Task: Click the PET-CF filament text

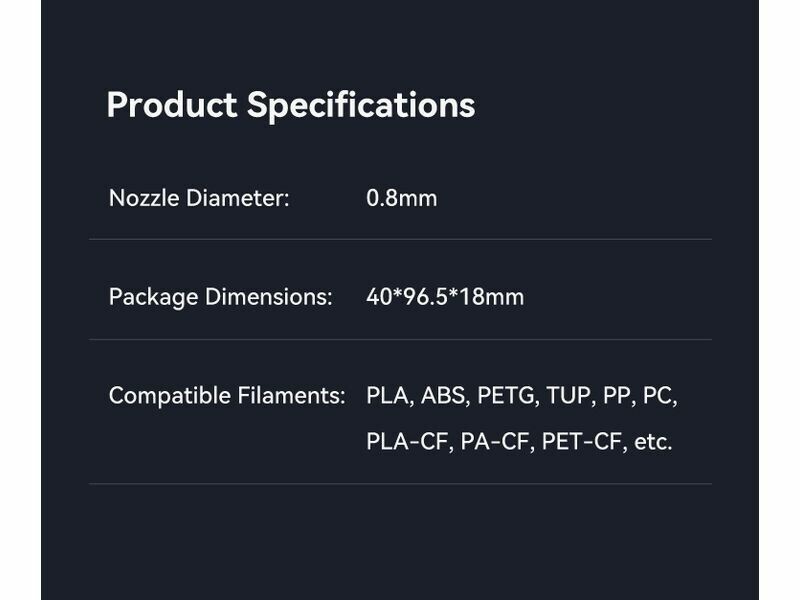Action: [x=582, y=441]
